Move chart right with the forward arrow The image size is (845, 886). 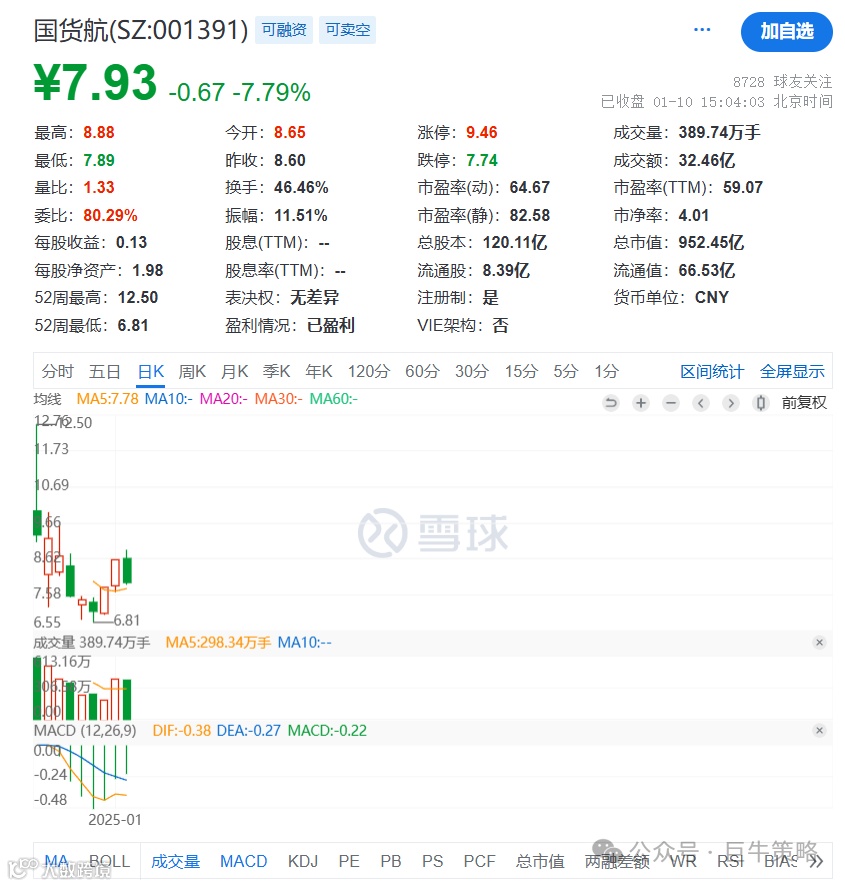pyautogui.click(x=731, y=403)
